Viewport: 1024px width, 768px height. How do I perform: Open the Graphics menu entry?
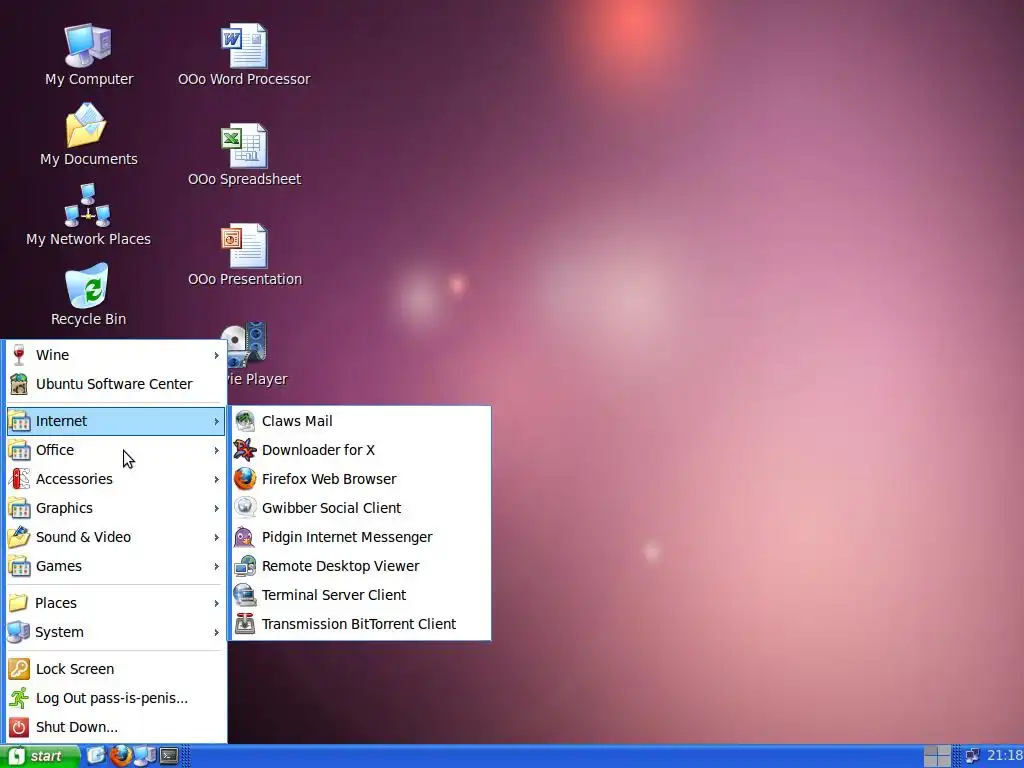coord(116,508)
